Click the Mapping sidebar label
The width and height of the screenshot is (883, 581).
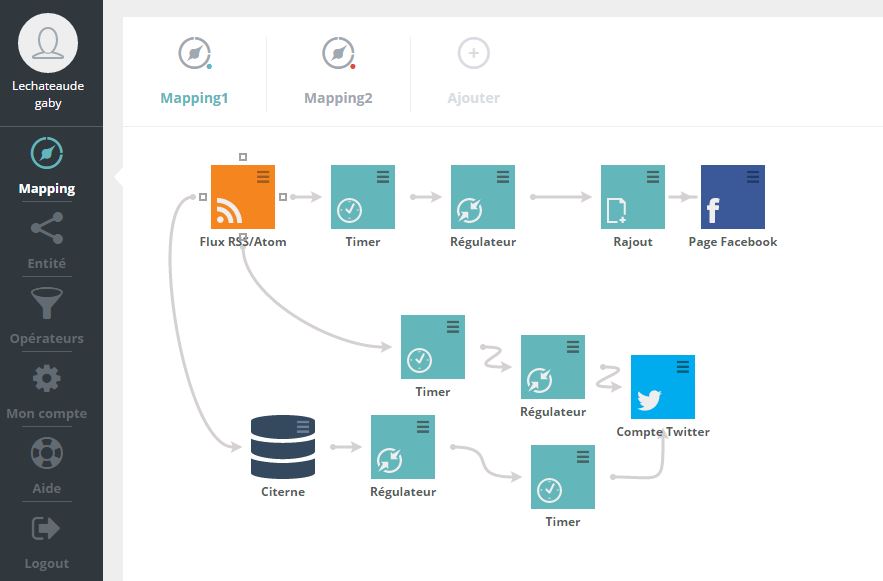47,189
